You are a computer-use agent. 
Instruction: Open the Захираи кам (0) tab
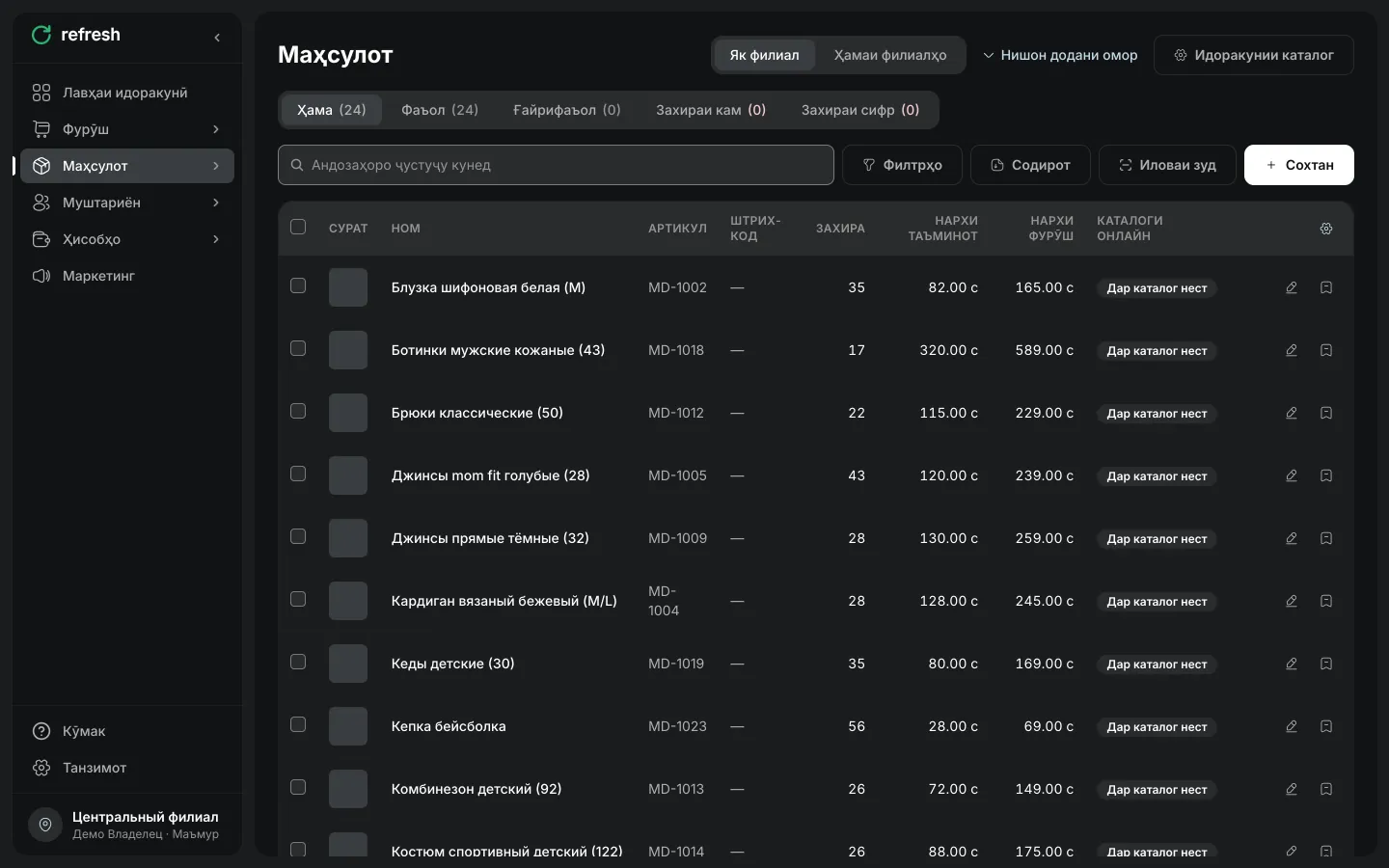[711, 110]
